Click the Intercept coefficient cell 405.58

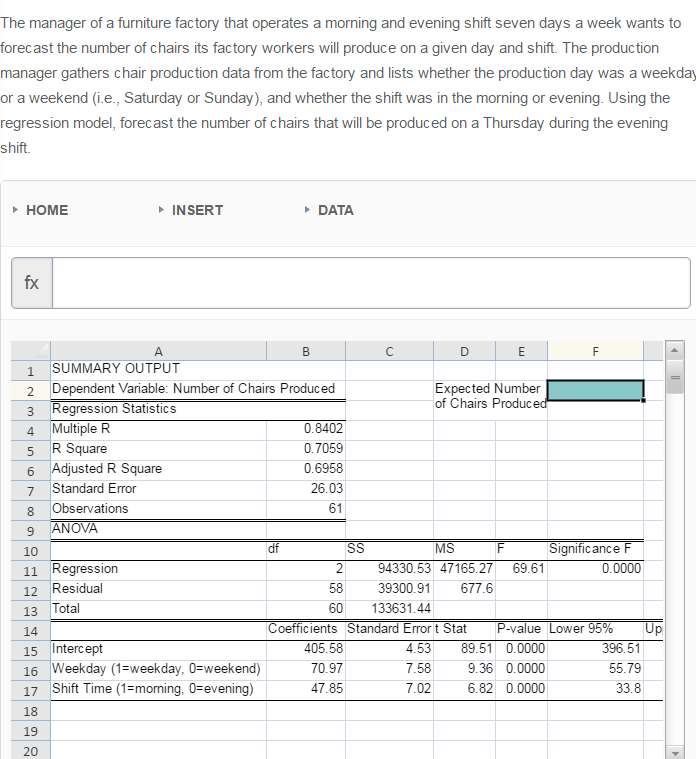(x=306, y=649)
